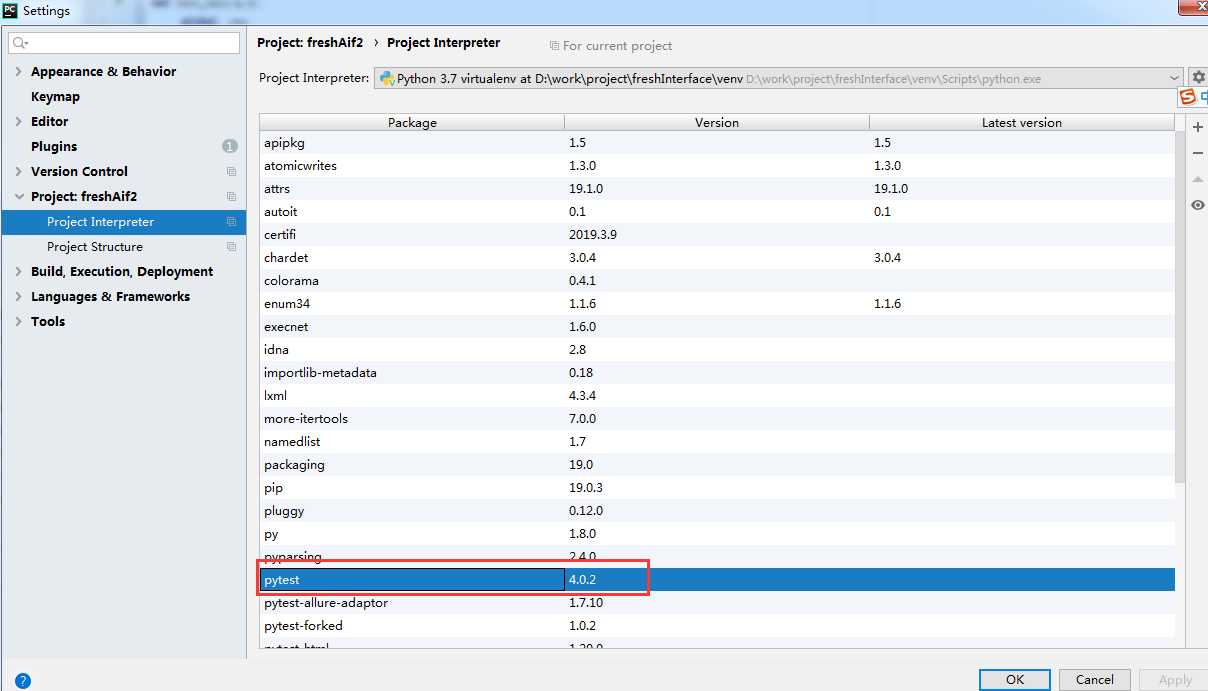Screen dimensions: 1208x691
Task: Open the Keymap settings page
Action: coord(55,97)
